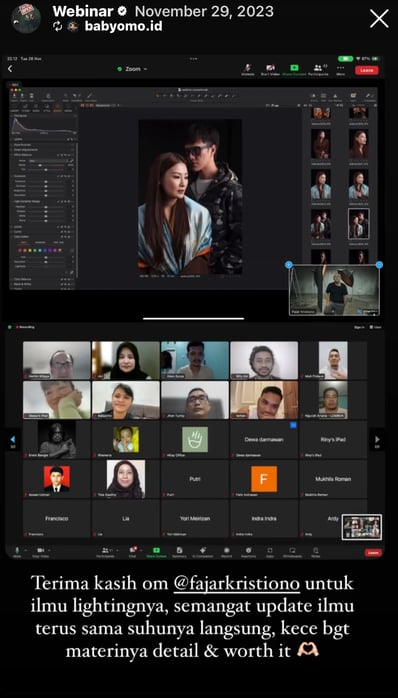Select the green swatch in Color Editor

[x=35, y=250]
